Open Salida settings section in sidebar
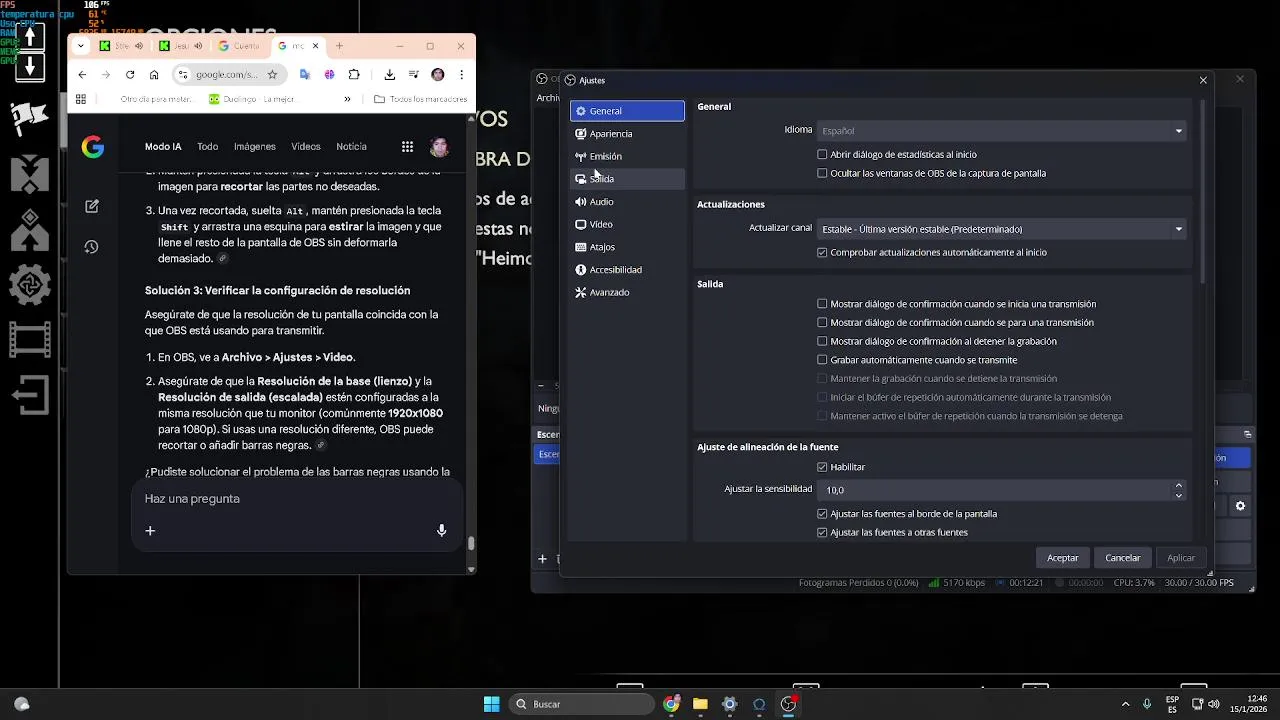This screenshot has width=1280, height=720. (627, 179)
